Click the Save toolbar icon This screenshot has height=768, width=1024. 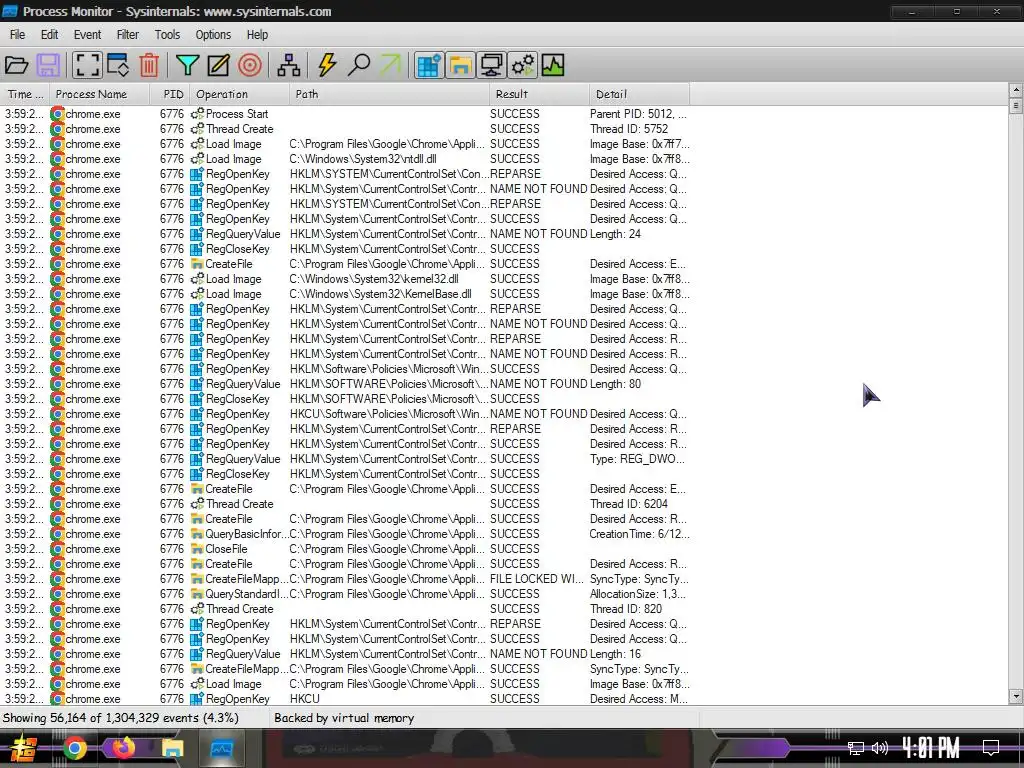48,65
